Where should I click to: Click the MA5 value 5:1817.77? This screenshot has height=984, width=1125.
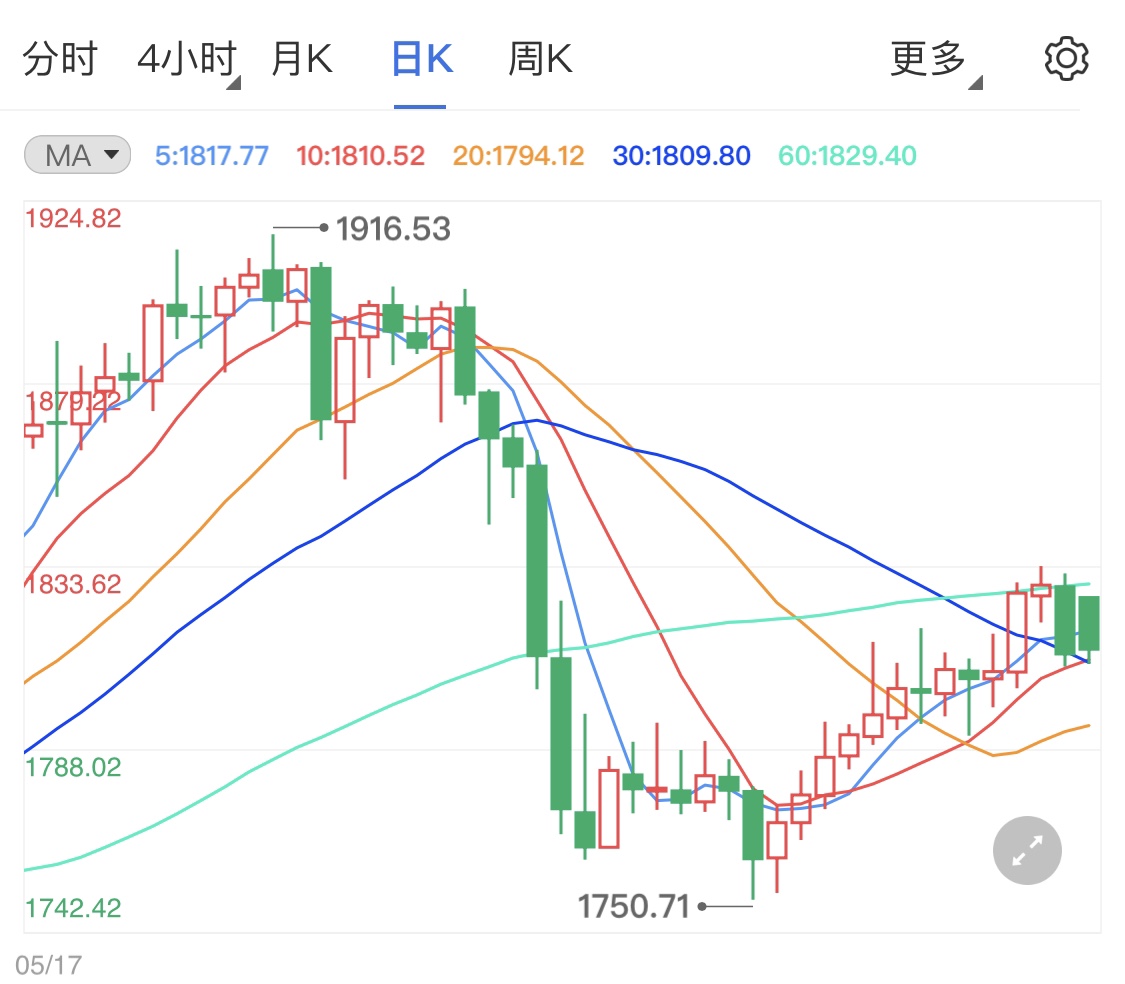click(212, 156)
